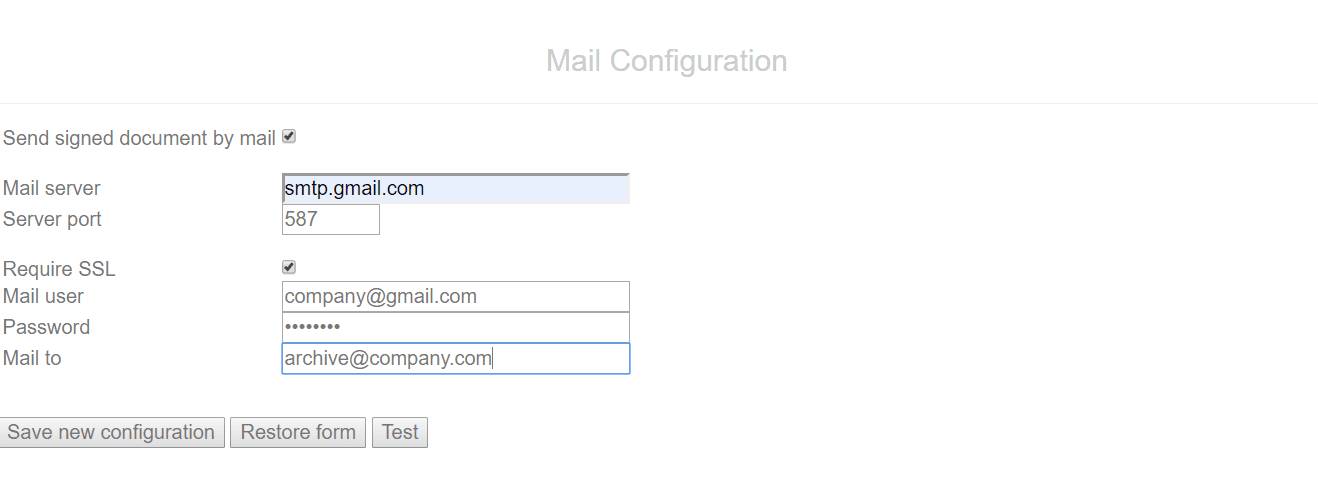Click the 'Mail server' label text

pyautogui.click(x=52, y=189)
